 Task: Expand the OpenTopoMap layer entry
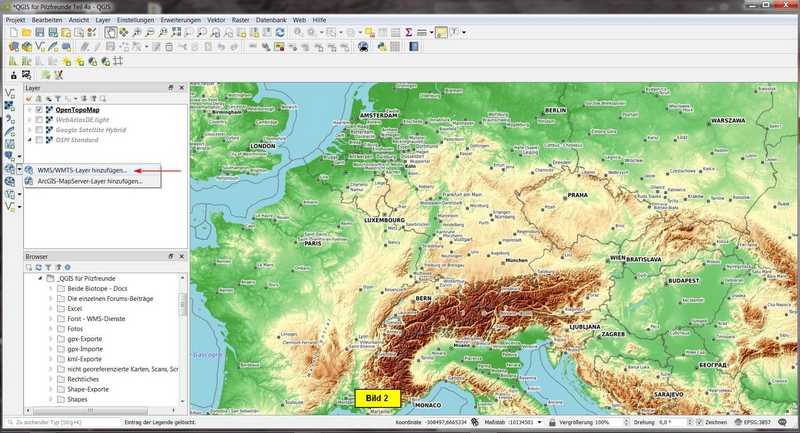[x=30, y=110]
